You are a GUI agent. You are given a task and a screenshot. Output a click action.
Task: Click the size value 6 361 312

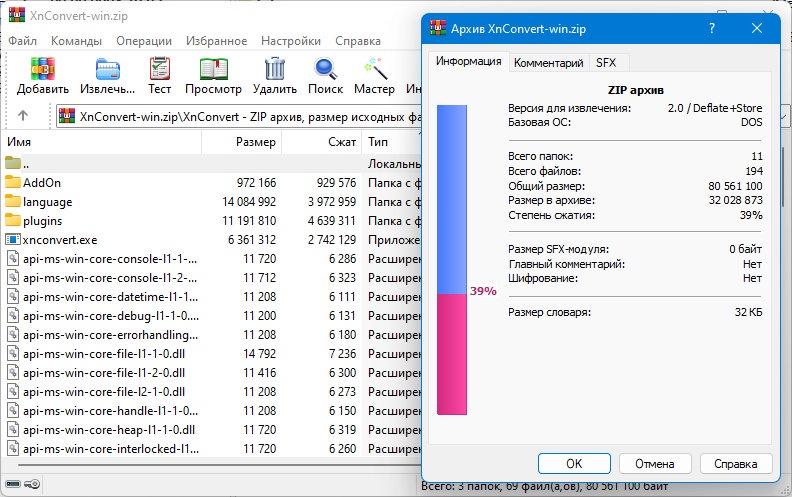[x=252, y=239]
